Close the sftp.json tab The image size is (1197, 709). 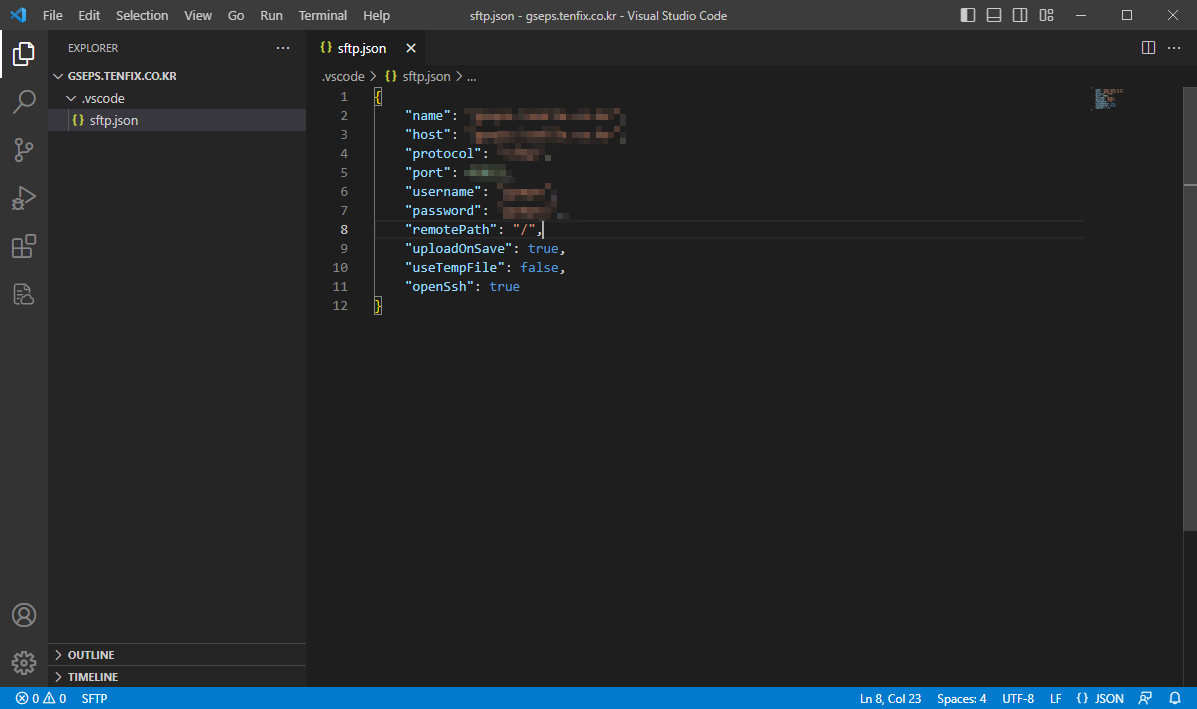[411, 48]
